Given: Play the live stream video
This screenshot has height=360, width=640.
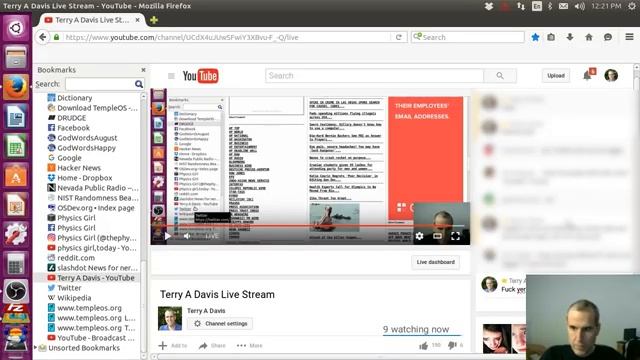Looking at the screenshot, I should click(x=168, y=236).
